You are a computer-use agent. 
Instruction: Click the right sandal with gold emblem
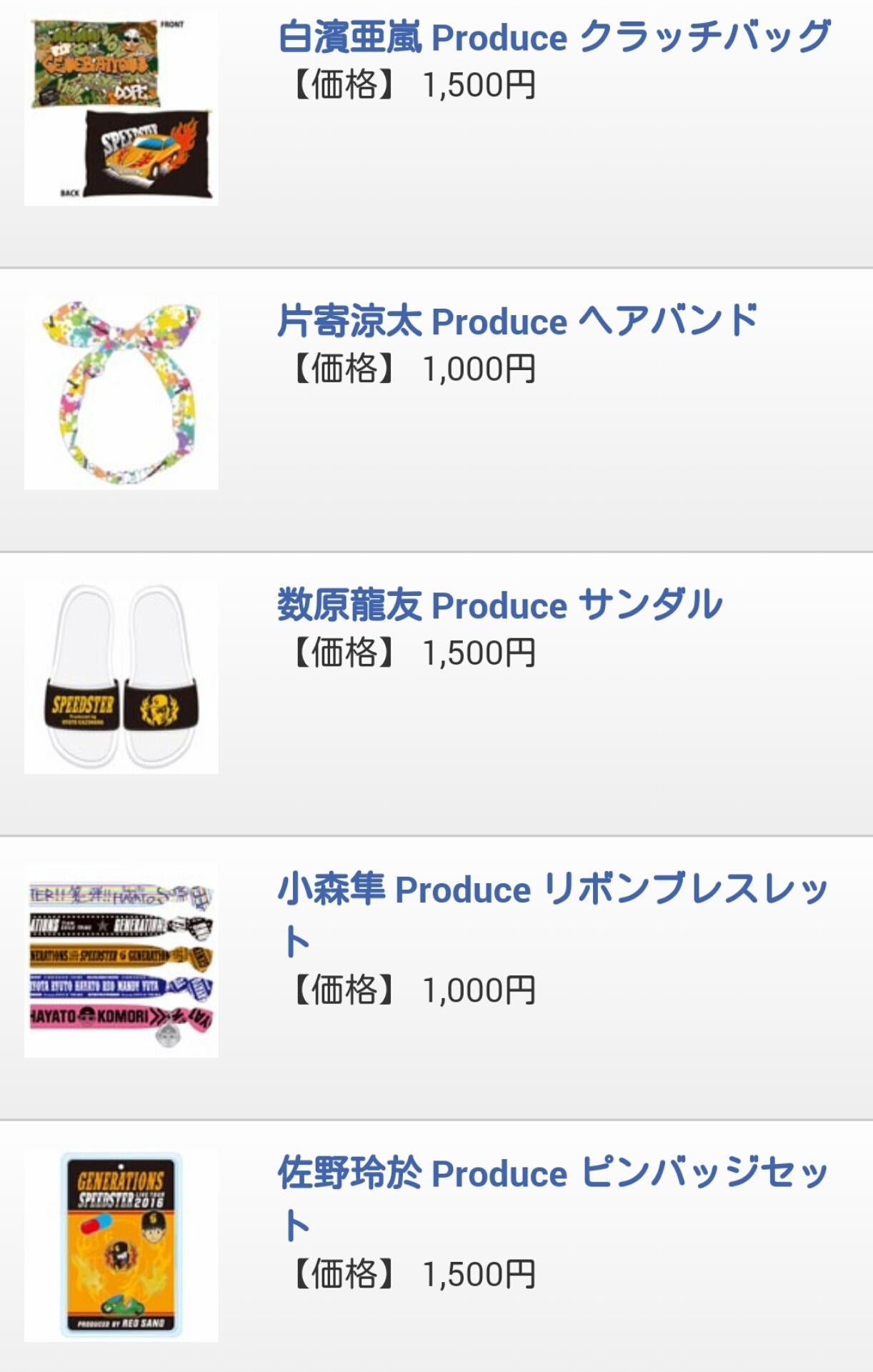160,675
